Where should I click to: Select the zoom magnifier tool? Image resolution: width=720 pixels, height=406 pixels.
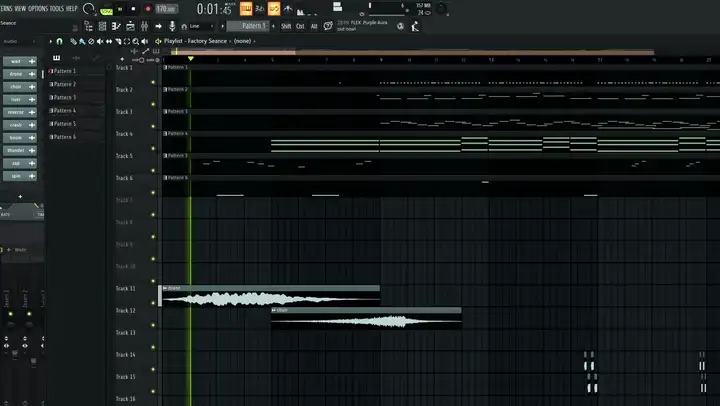135,41
